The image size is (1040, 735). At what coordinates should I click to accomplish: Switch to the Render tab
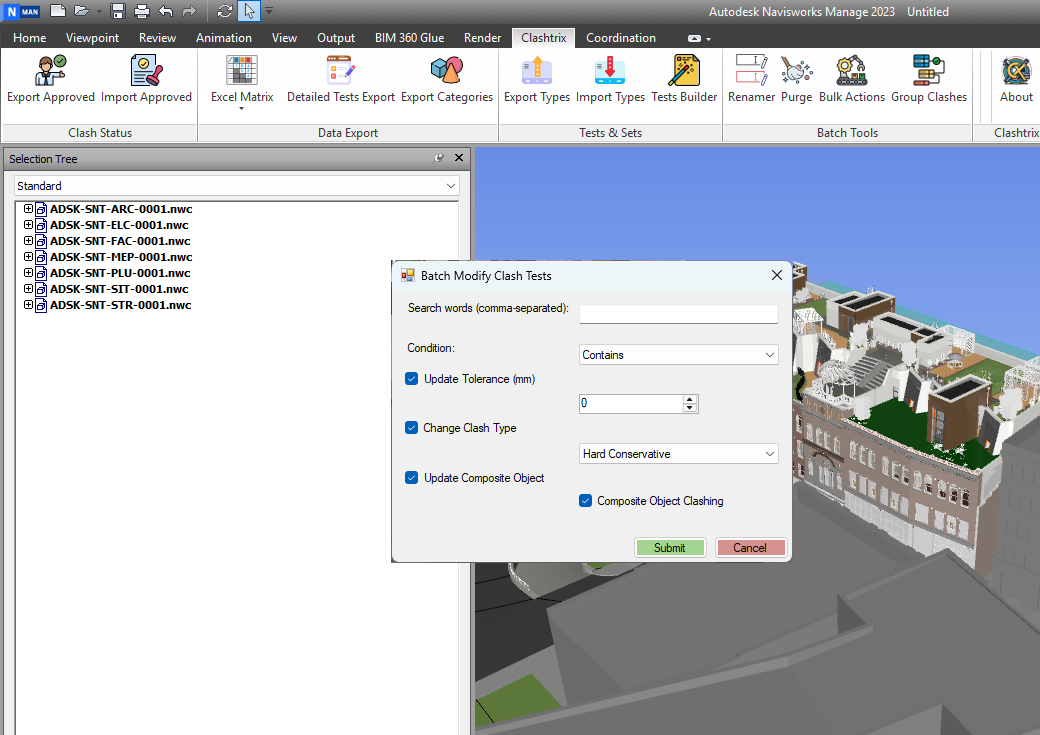pyautogui.click(x=482, y=38)
